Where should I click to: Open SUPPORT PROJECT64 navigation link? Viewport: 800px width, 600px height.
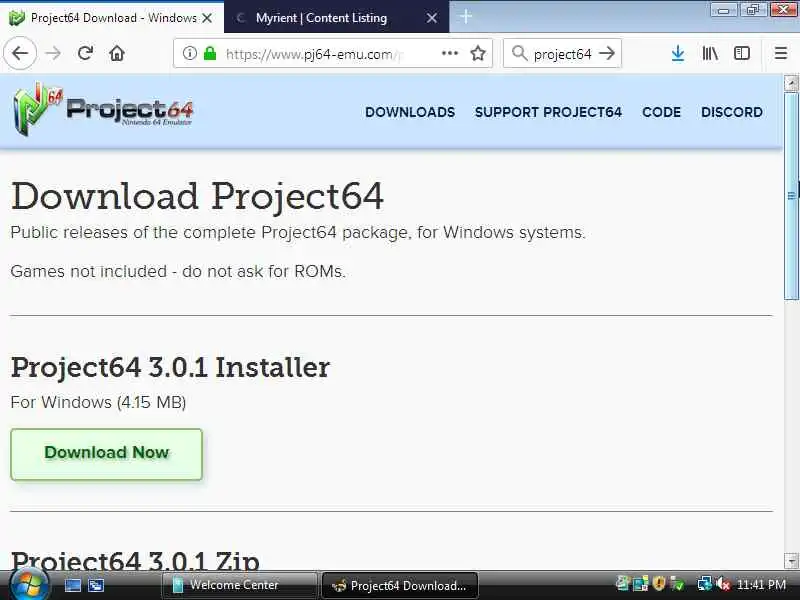[548, 112]
